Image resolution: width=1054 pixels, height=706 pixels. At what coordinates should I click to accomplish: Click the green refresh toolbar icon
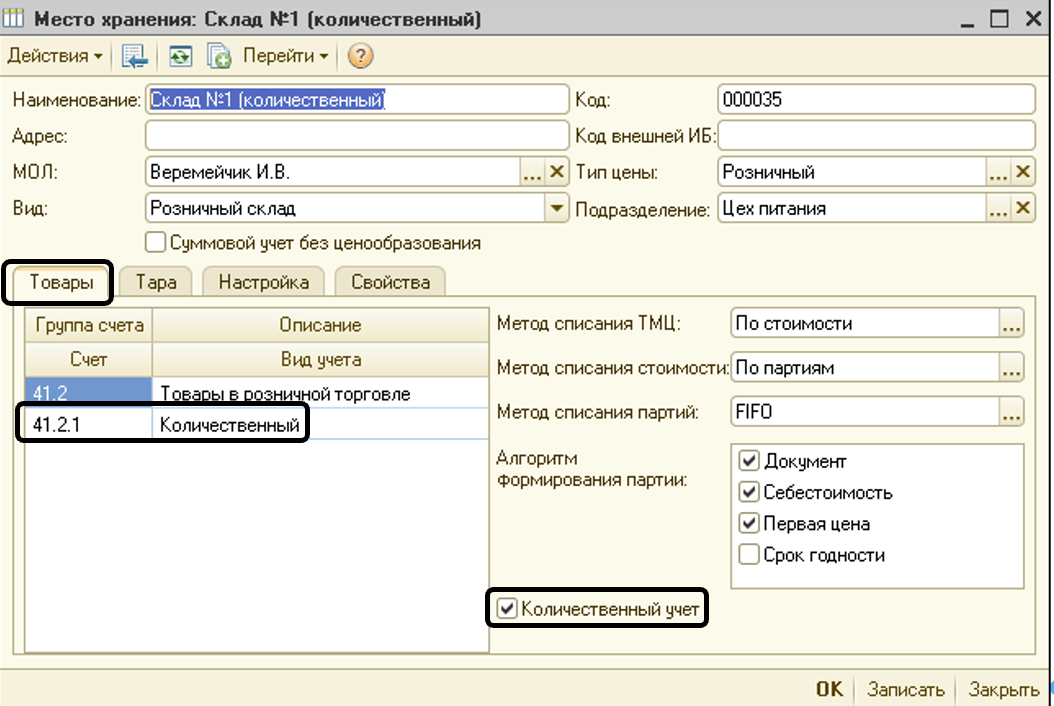point(180,56)
